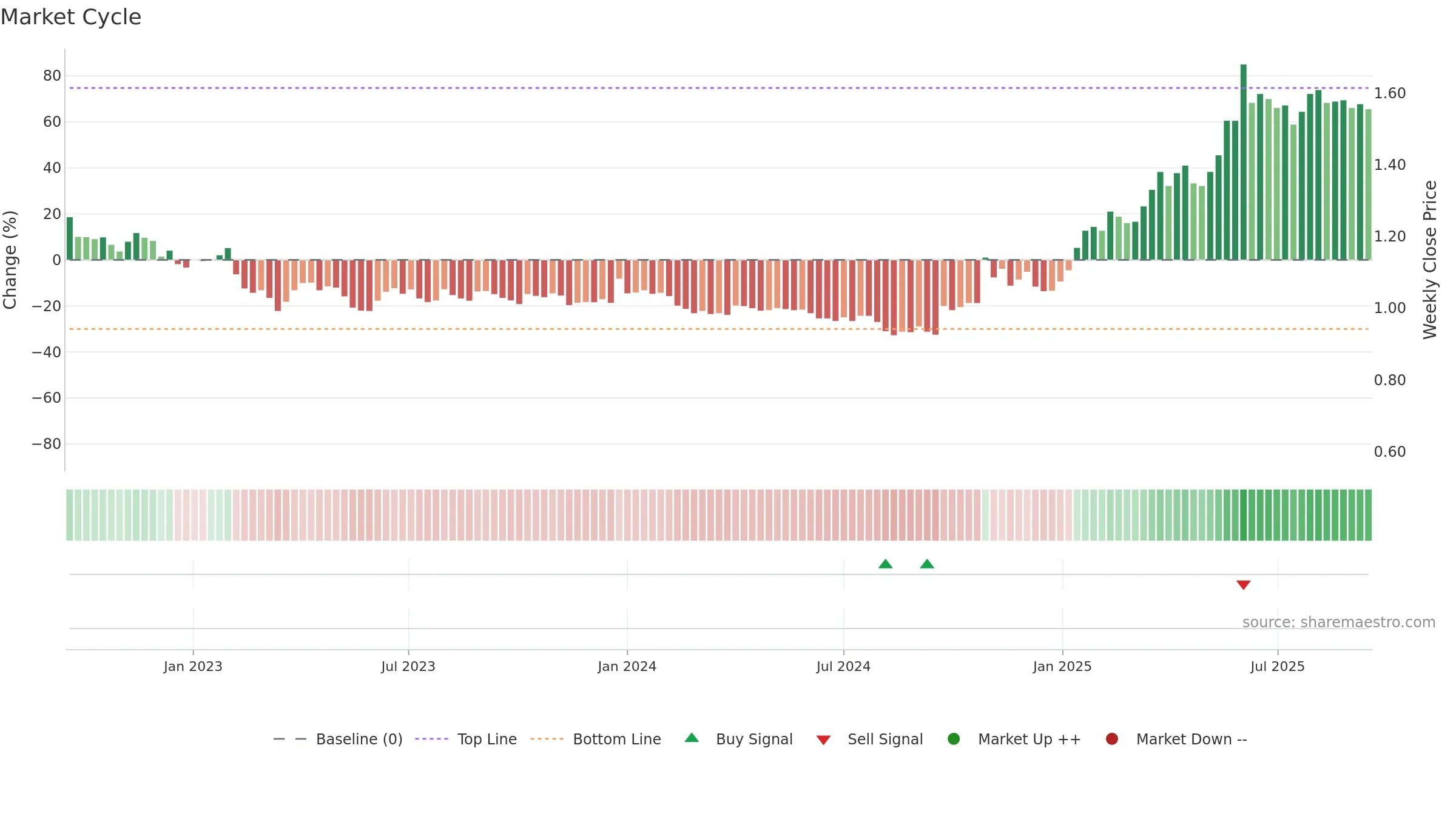Click the darkest green heat strip cell under peak bar
Viewport: 1456px width, 819px height.
tap(1244, 515)
